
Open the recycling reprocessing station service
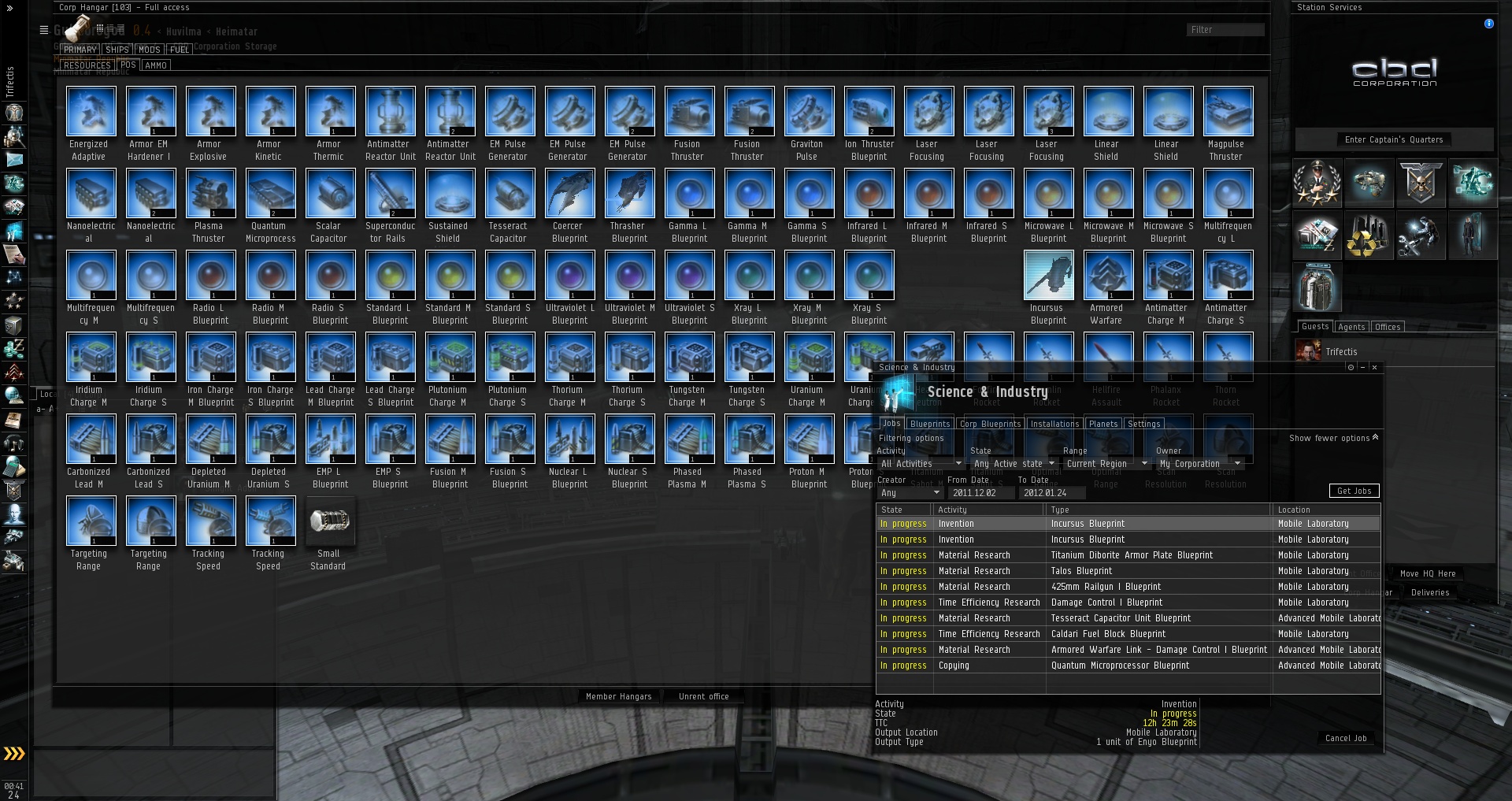pyautogui.click(x=1369, y=235)
